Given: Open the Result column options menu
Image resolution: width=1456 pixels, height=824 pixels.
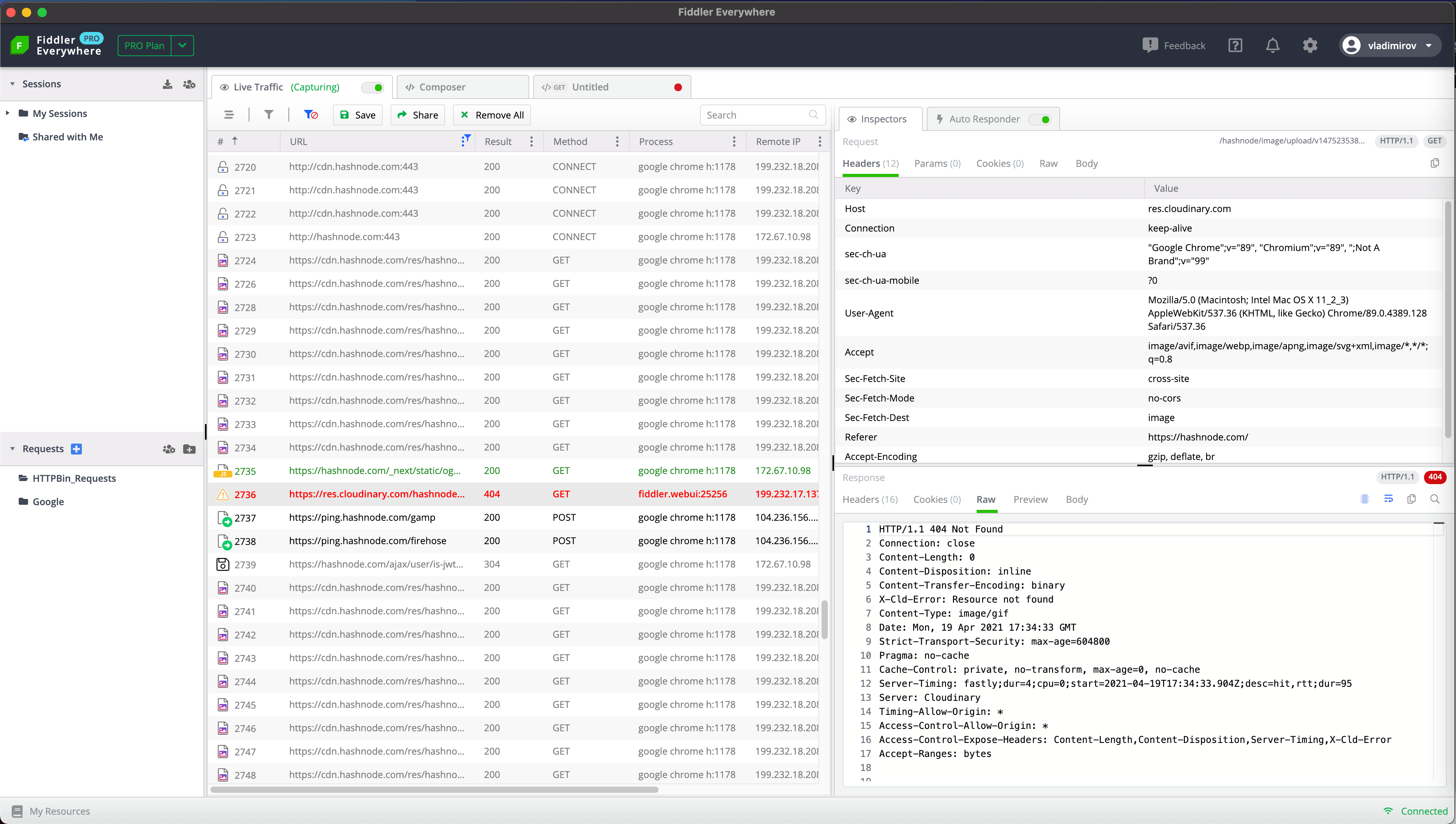Looking at the screenshot, I should pyautogui.click(x=531, y=141).
